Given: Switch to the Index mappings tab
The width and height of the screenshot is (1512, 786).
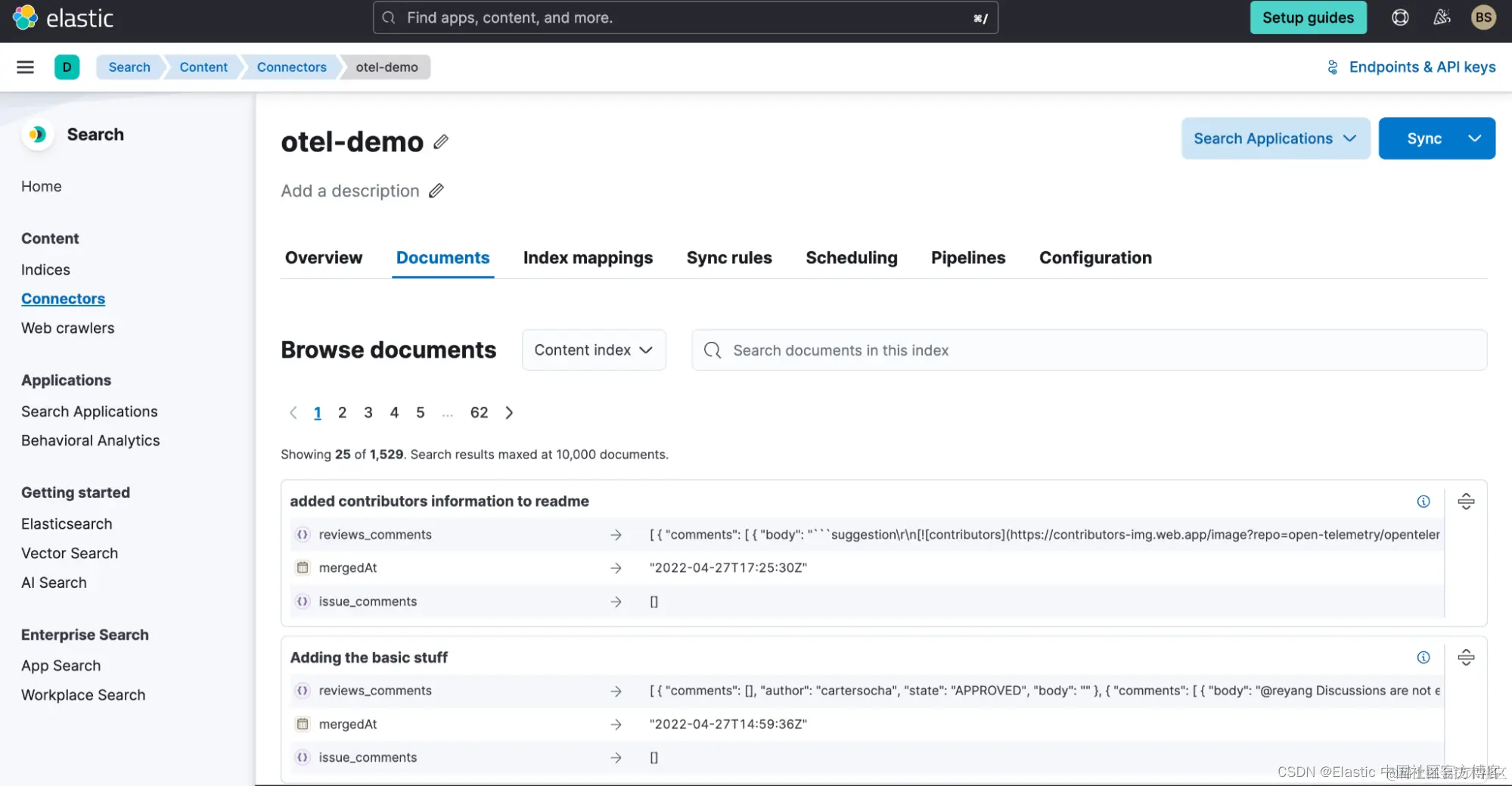Looking at the screenshot, I should (x=588, y=258).
